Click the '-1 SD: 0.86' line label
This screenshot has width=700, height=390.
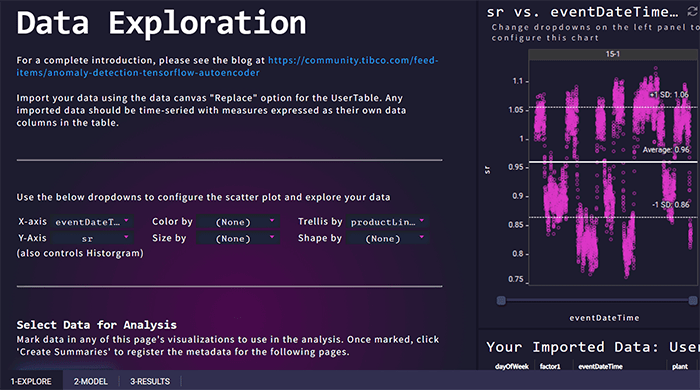670,204
